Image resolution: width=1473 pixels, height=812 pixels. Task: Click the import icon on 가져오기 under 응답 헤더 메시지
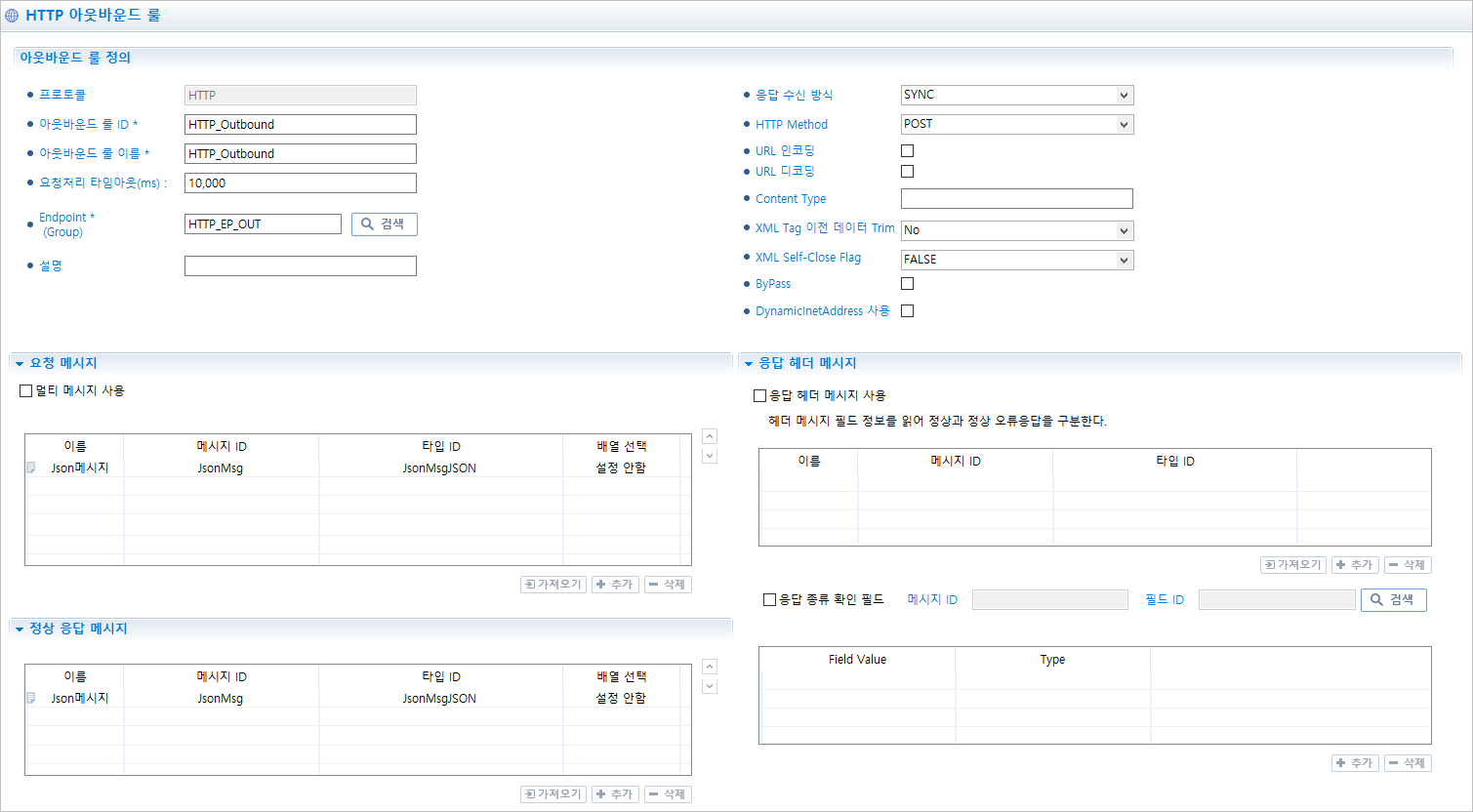click(1268, 564)
